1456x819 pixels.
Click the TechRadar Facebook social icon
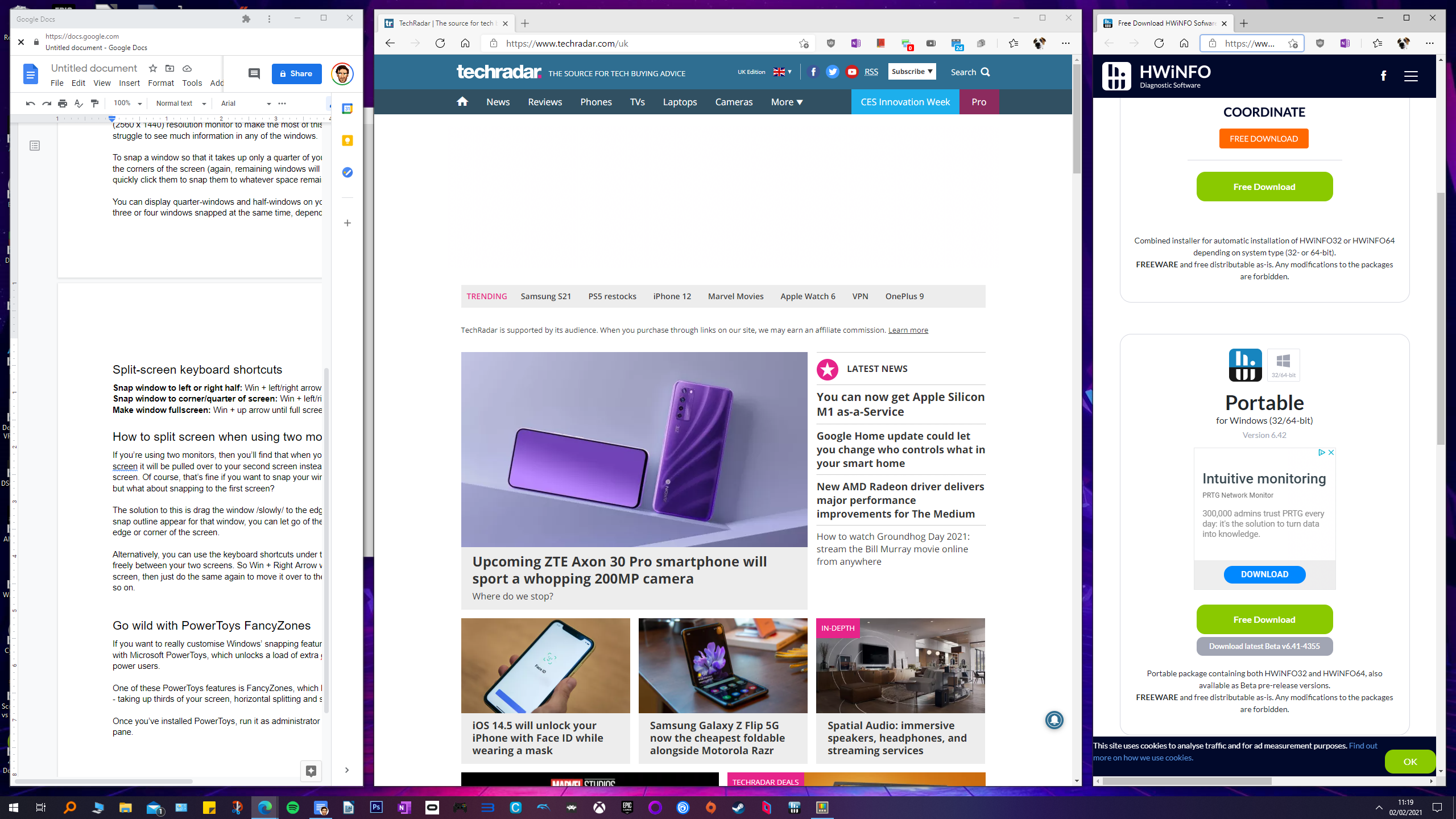[814, 72]
